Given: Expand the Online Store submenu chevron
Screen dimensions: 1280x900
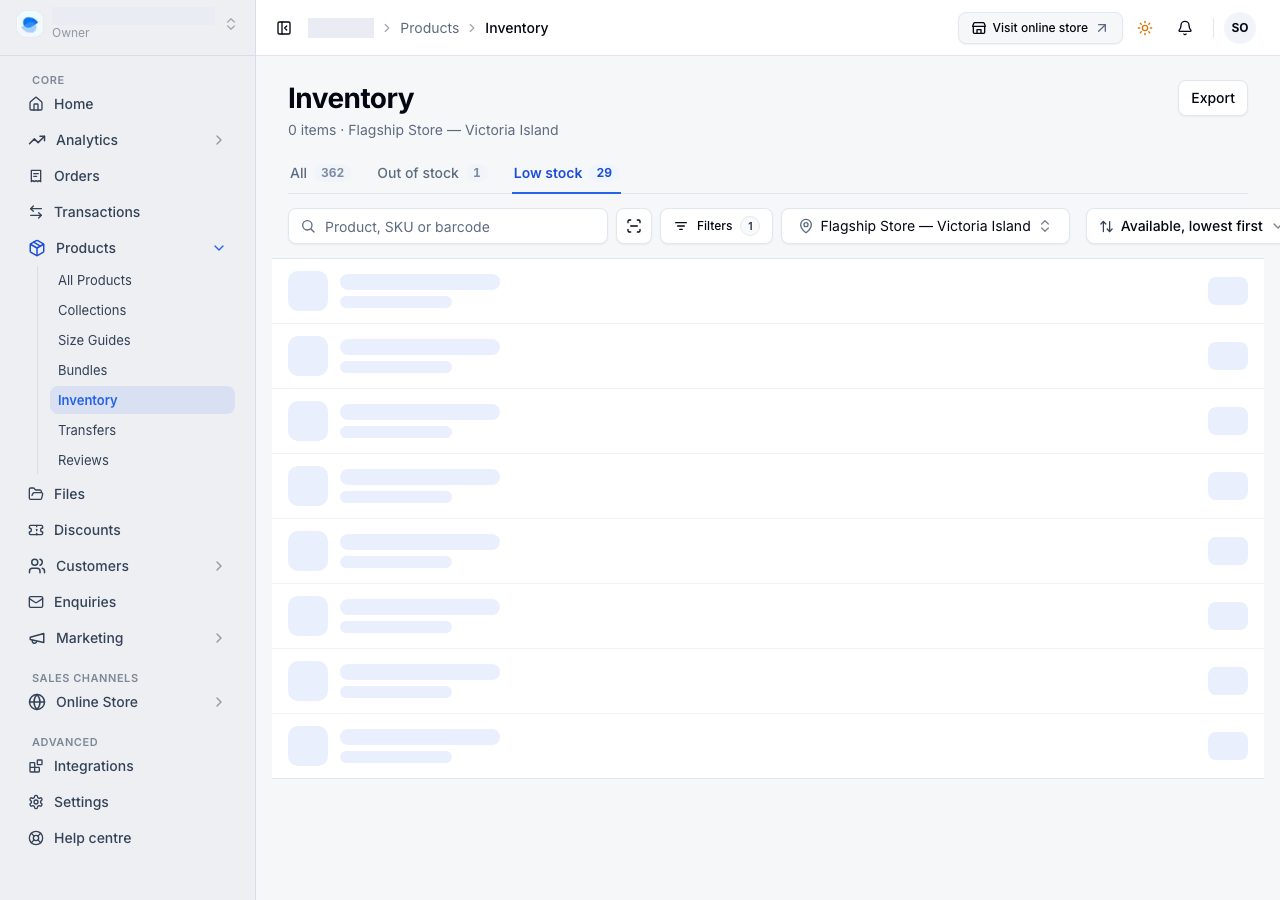Looking at the screenshot, I should [219, 702].
